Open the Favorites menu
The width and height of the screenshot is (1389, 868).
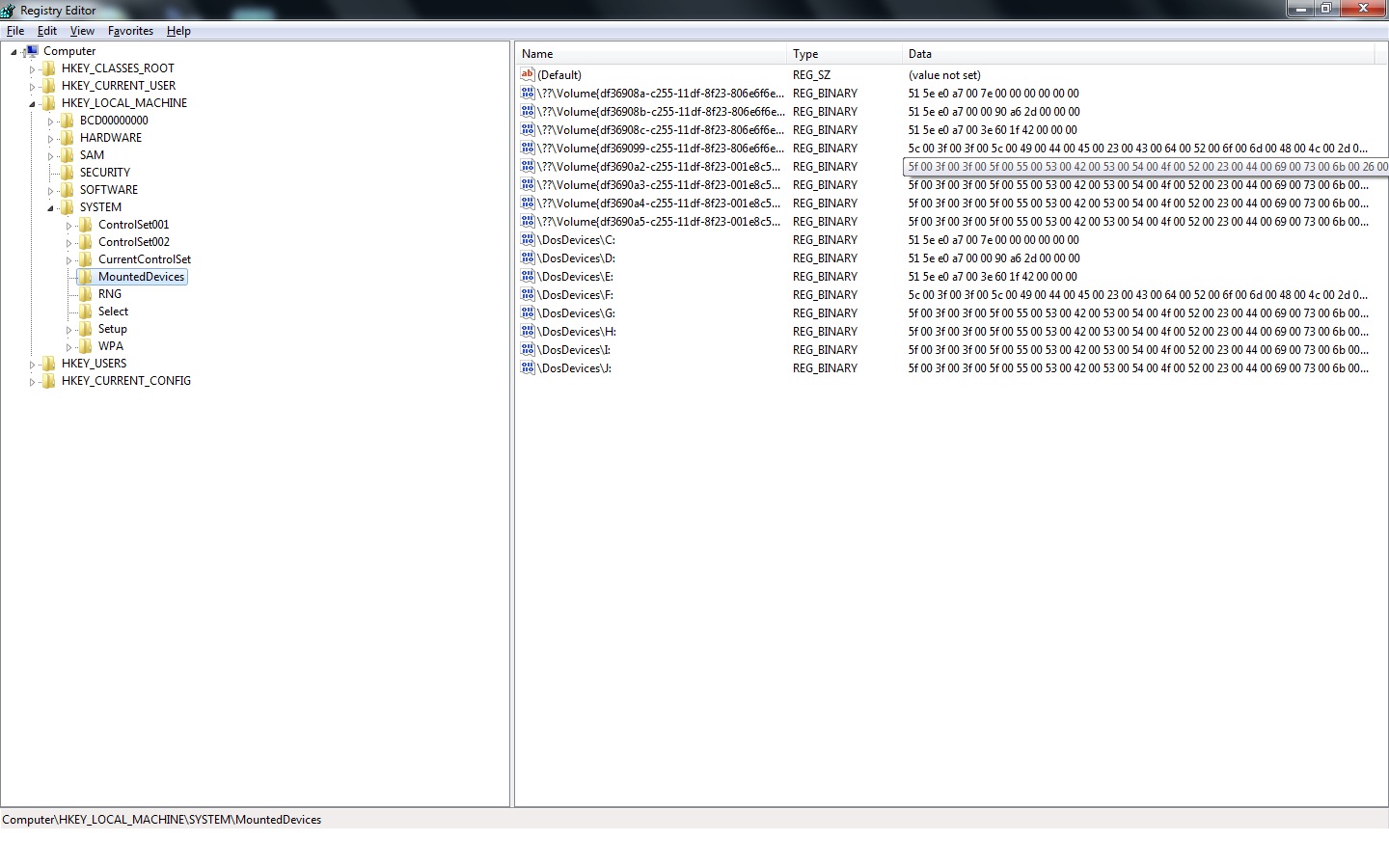click(130, 31)
